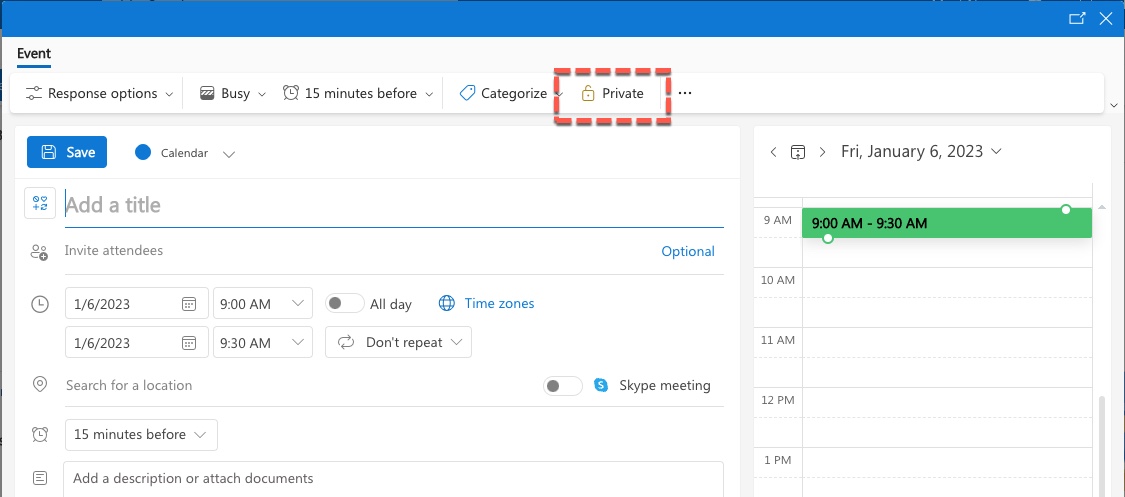
Task: Open end date calendar picker icon
Action: pyautogui.click(x=189, y=343)
